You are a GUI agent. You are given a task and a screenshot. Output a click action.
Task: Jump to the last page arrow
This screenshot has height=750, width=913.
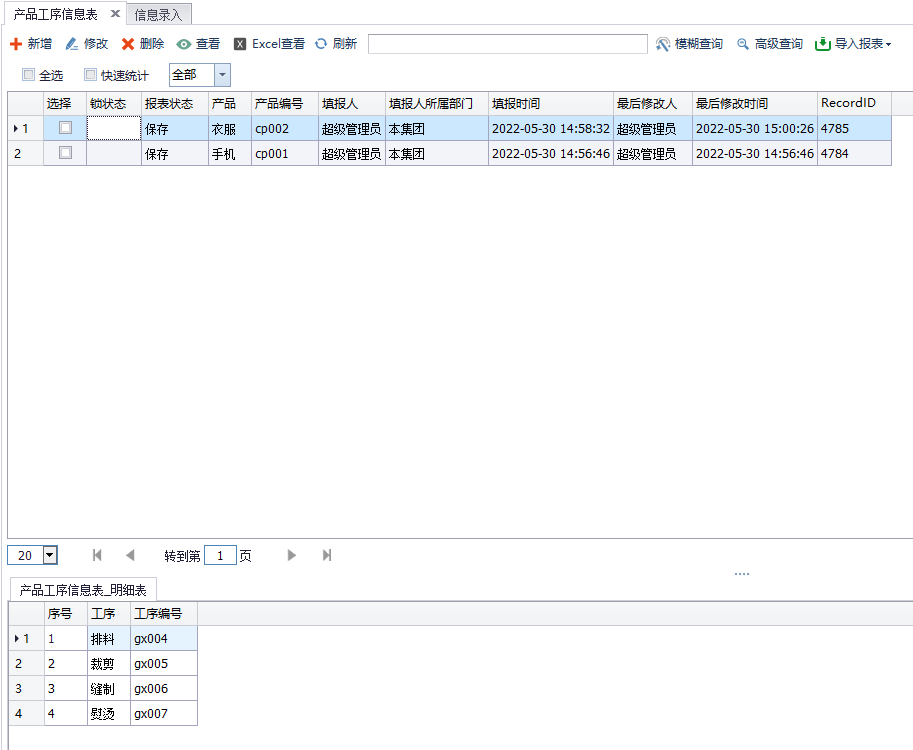327,555
